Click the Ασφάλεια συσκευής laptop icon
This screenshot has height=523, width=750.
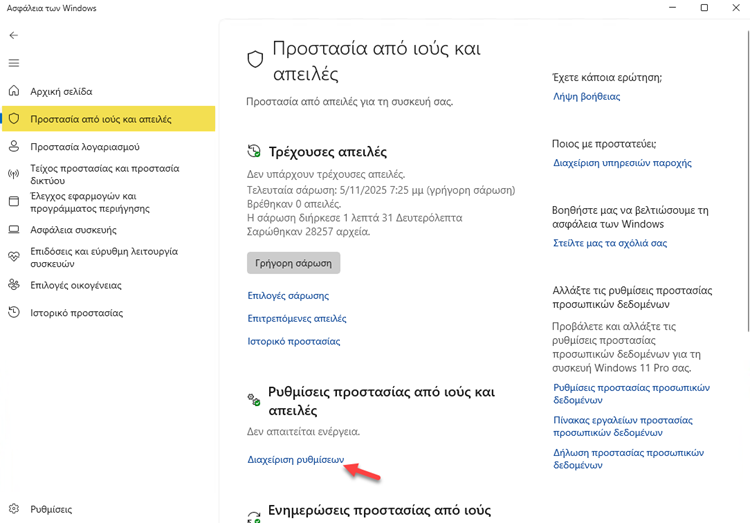click(x=14, y=229)
